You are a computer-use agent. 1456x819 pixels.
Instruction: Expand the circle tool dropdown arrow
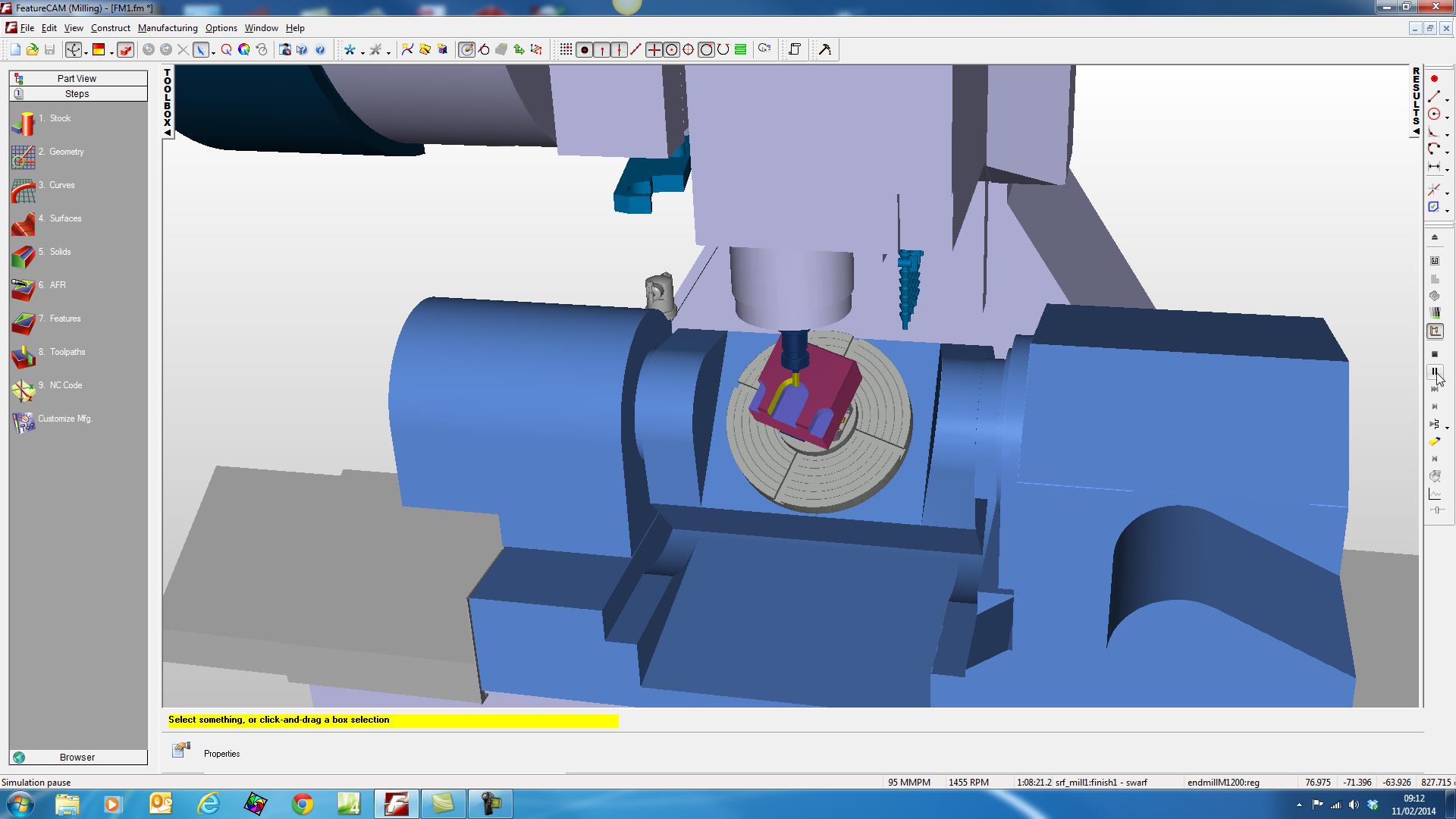pos(1447,118)
